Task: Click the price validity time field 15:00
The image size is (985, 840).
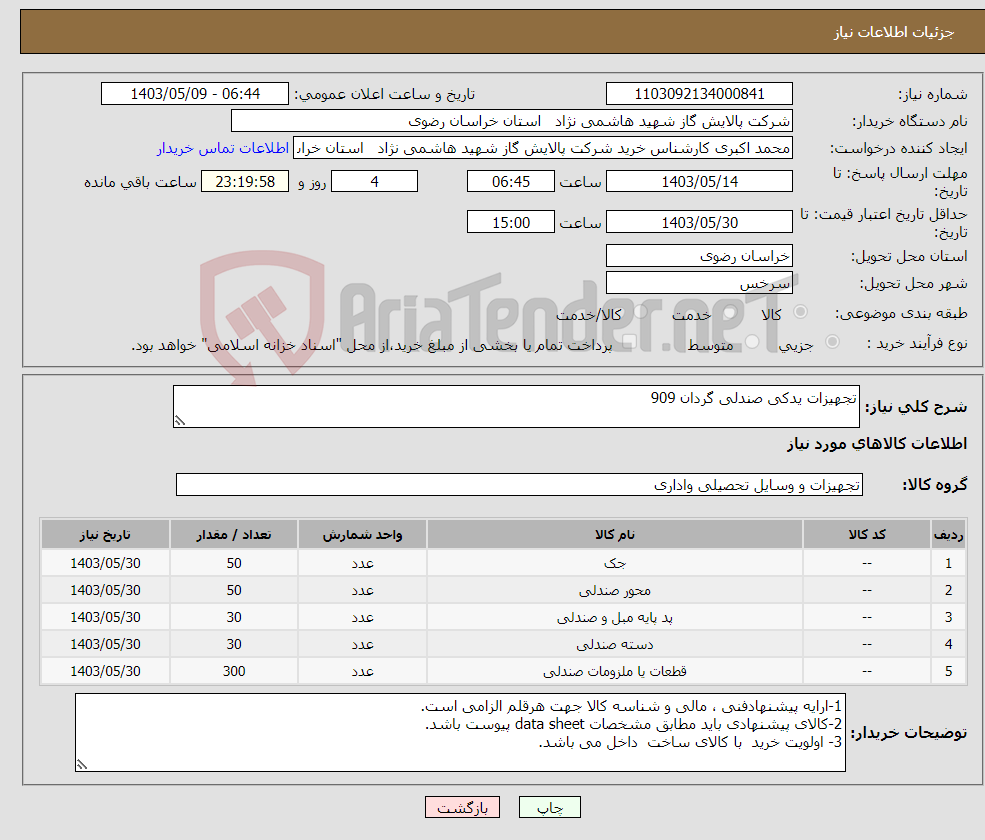Action: (x=511, y=222)
